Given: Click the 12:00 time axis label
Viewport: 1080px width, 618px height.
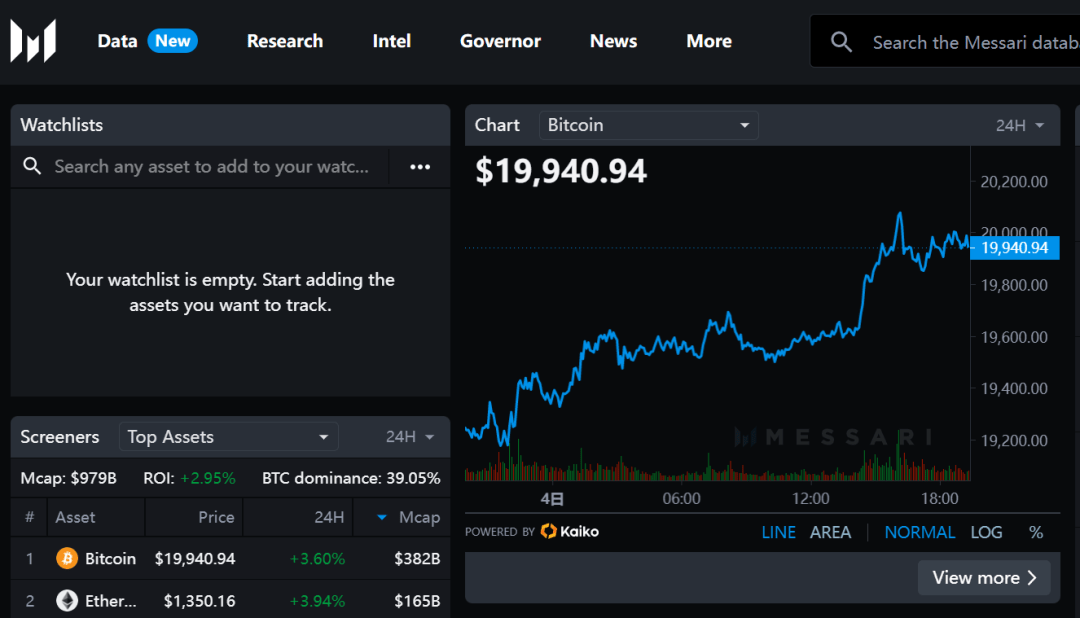Looking at the screenshot, I should 811,498.
